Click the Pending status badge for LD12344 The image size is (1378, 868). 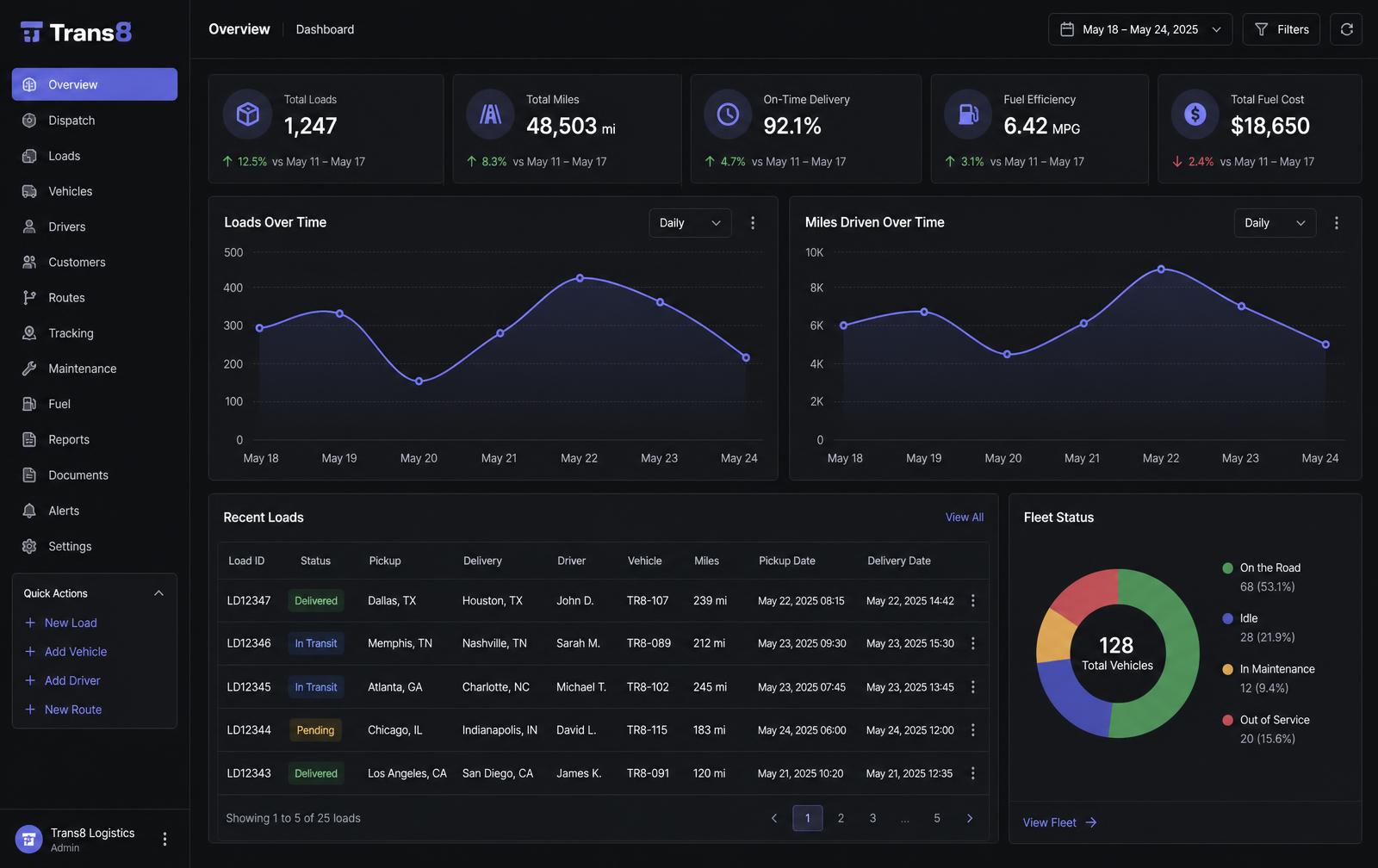point(315,730)
